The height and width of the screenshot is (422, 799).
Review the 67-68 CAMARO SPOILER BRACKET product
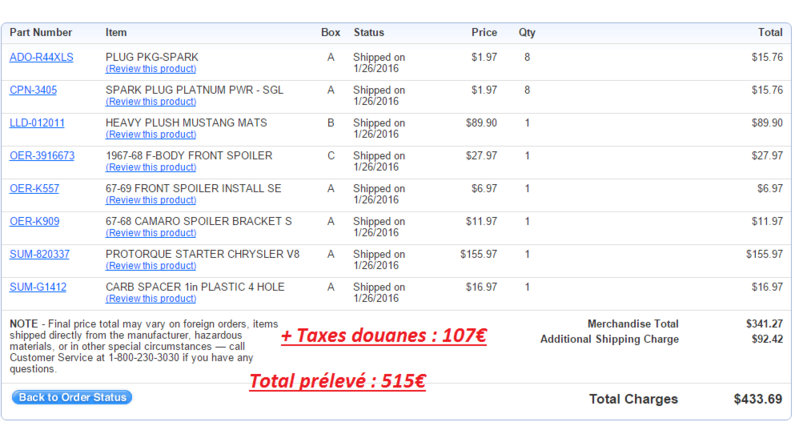151,233
